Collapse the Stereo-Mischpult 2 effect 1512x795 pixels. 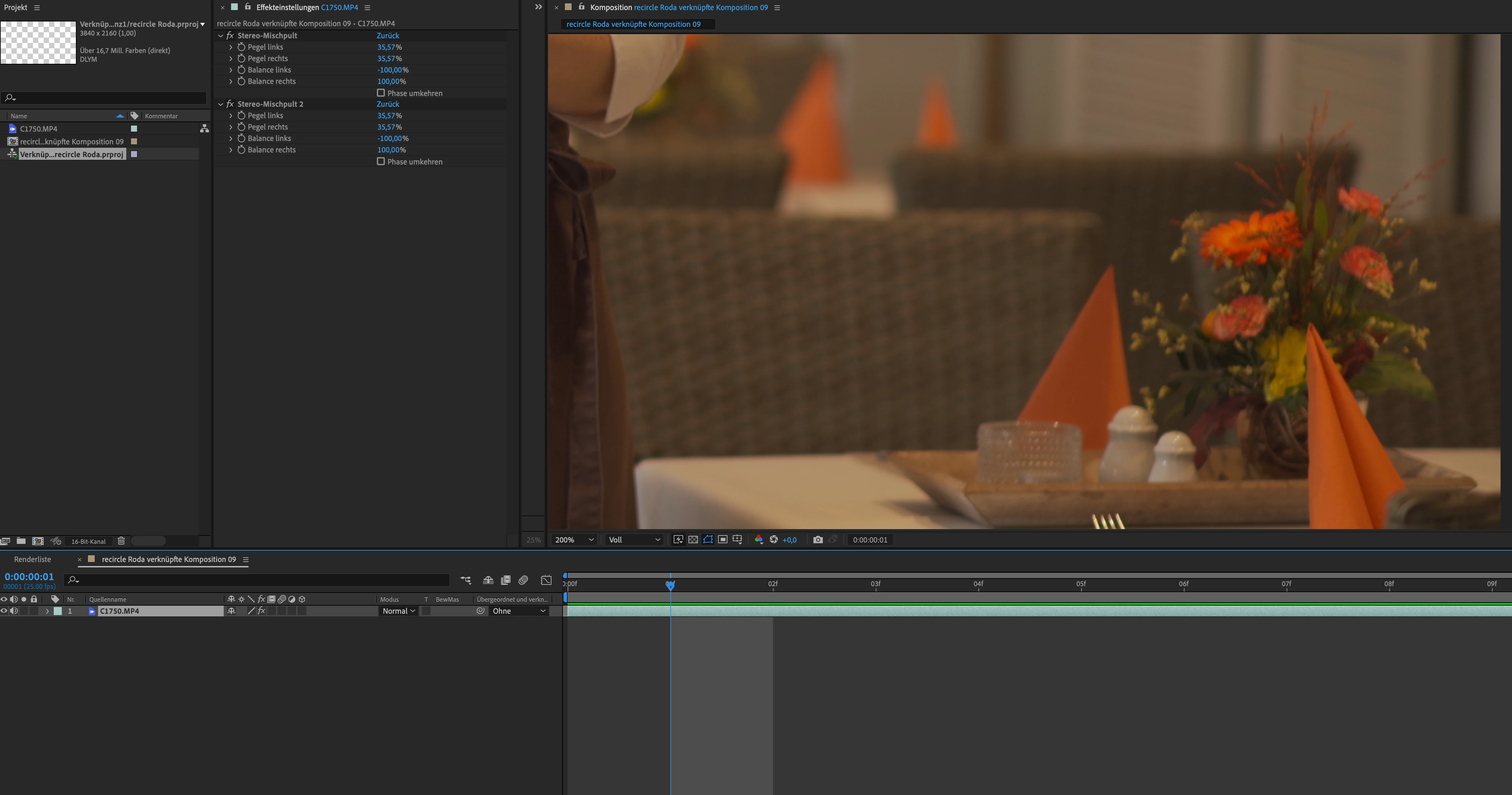point(221,104)
